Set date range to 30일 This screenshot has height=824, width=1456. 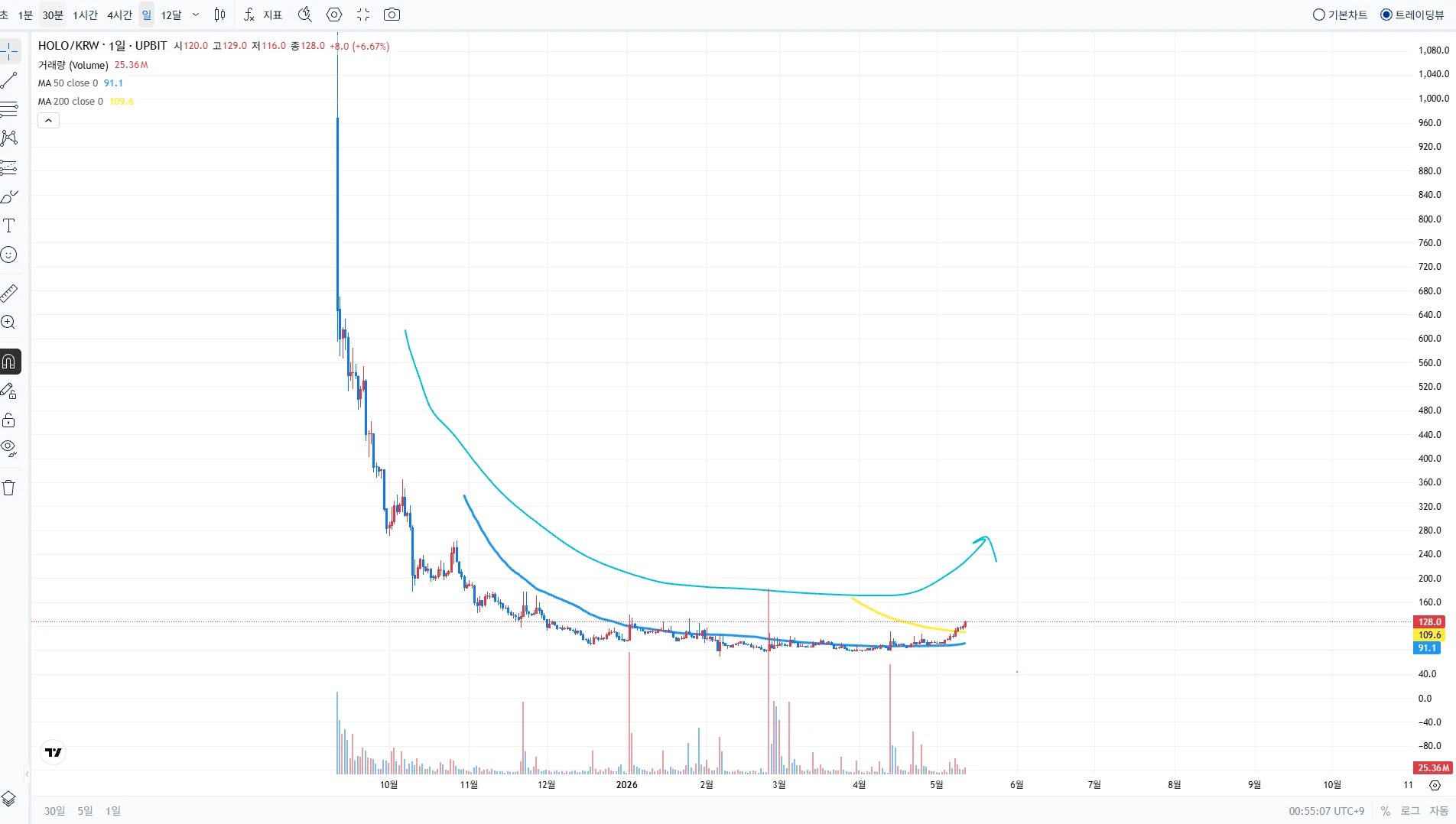(x=54, y=811)
